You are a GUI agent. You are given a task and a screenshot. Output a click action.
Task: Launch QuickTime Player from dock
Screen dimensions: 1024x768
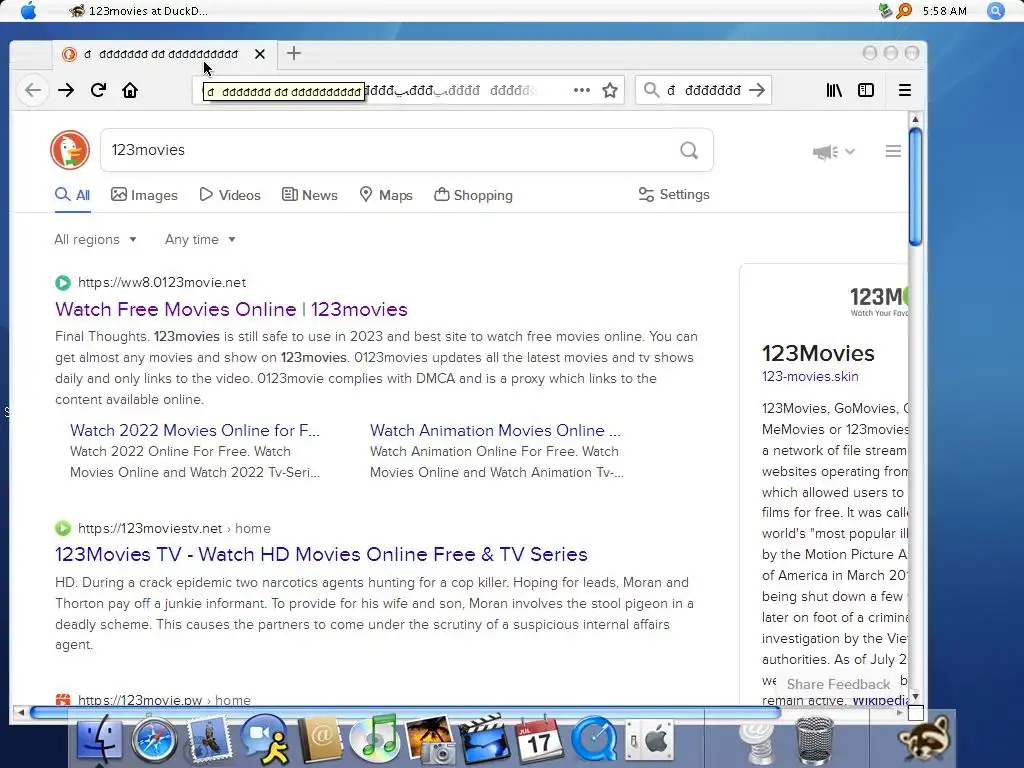click(x=594, y=740)
